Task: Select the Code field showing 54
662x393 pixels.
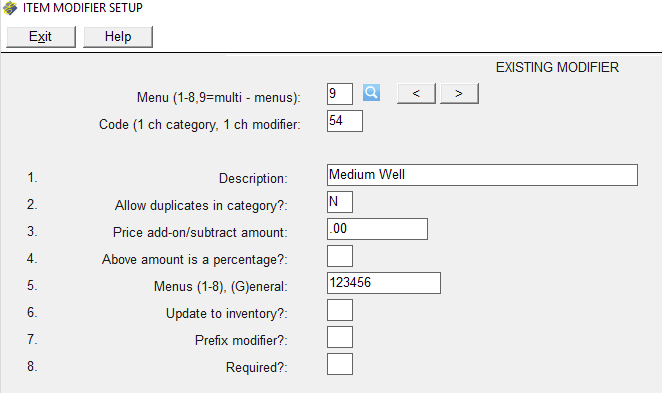Action: [x=345, y=121]
